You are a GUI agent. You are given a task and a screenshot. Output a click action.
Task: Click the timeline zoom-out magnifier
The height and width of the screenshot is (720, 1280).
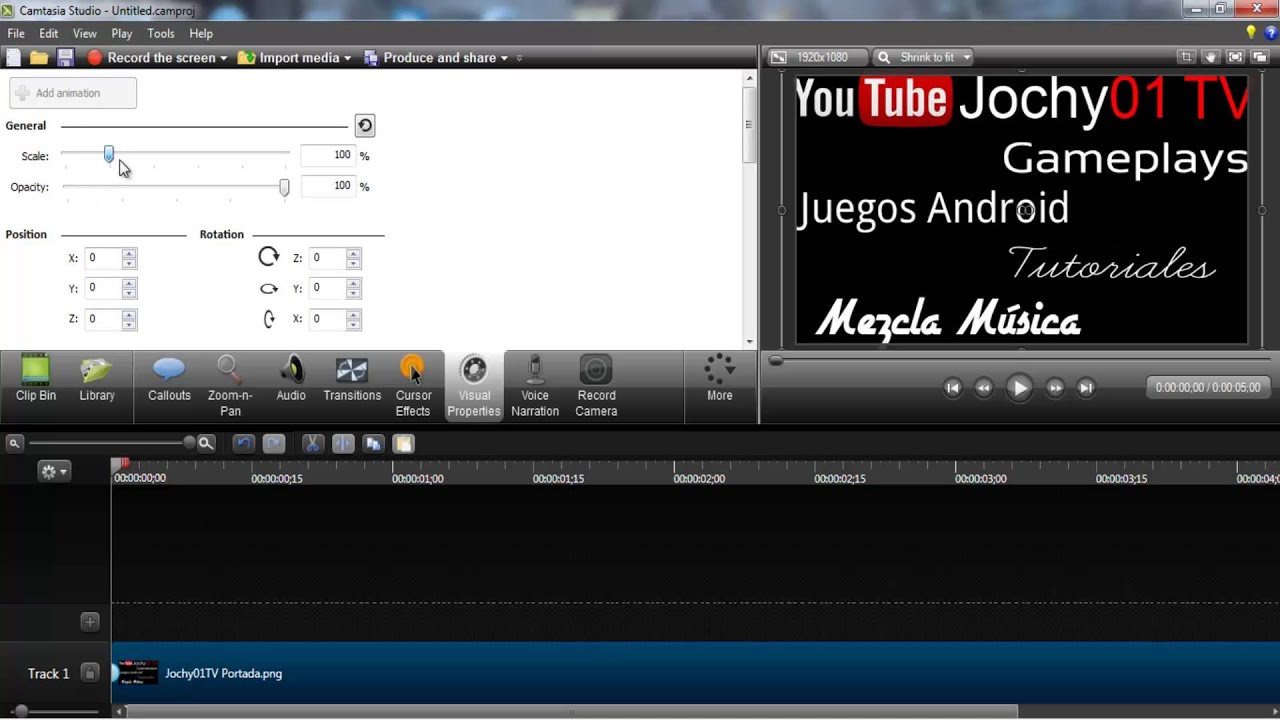point(14,443)
